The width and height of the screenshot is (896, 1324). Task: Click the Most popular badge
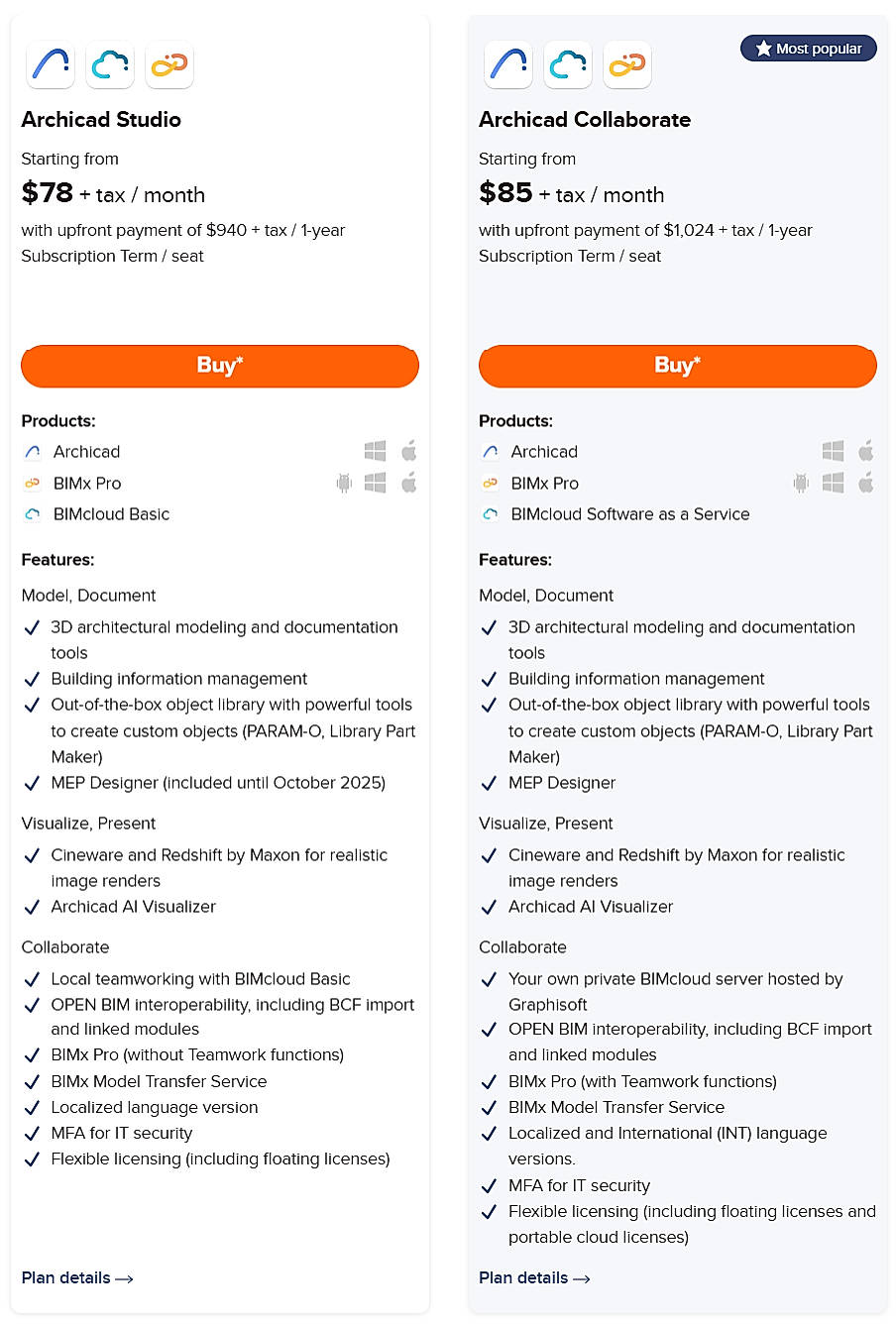[x=809, y=49]
